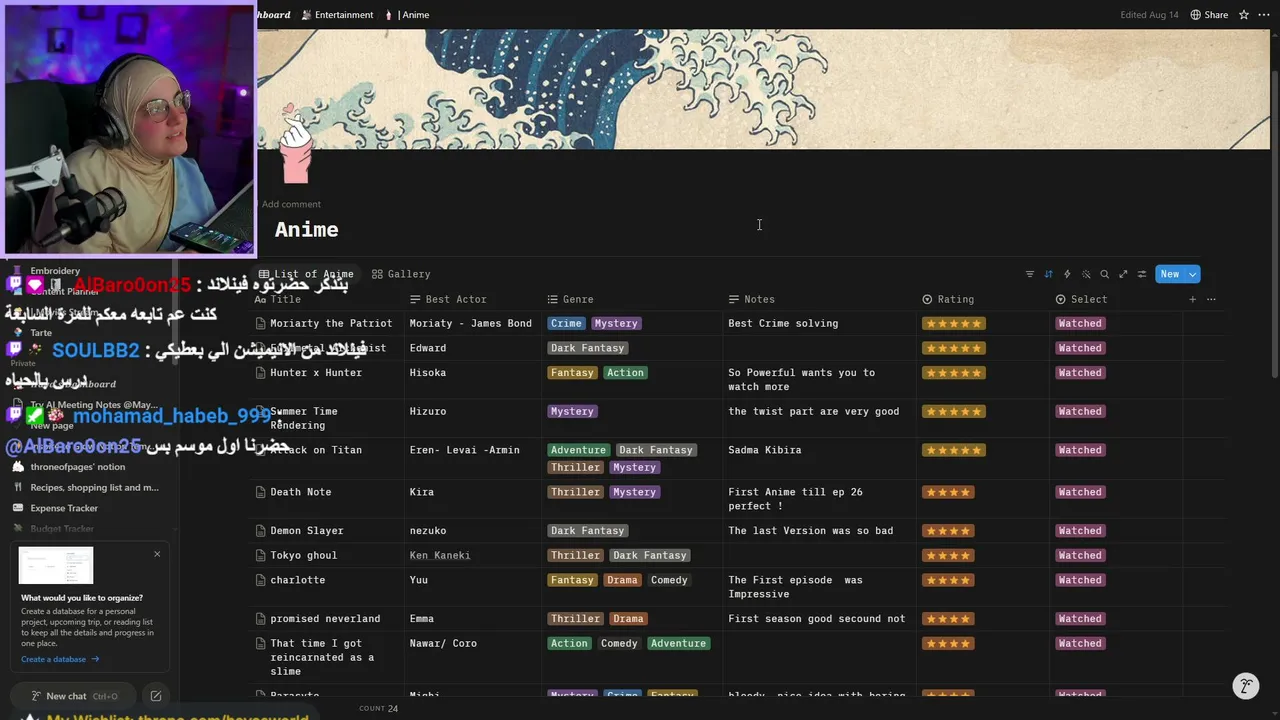The width and height of the screenshot is (1280, 720).
Task: Open the floating AI assistant button
Action: pyautogui.click(x=1245, y=686)
